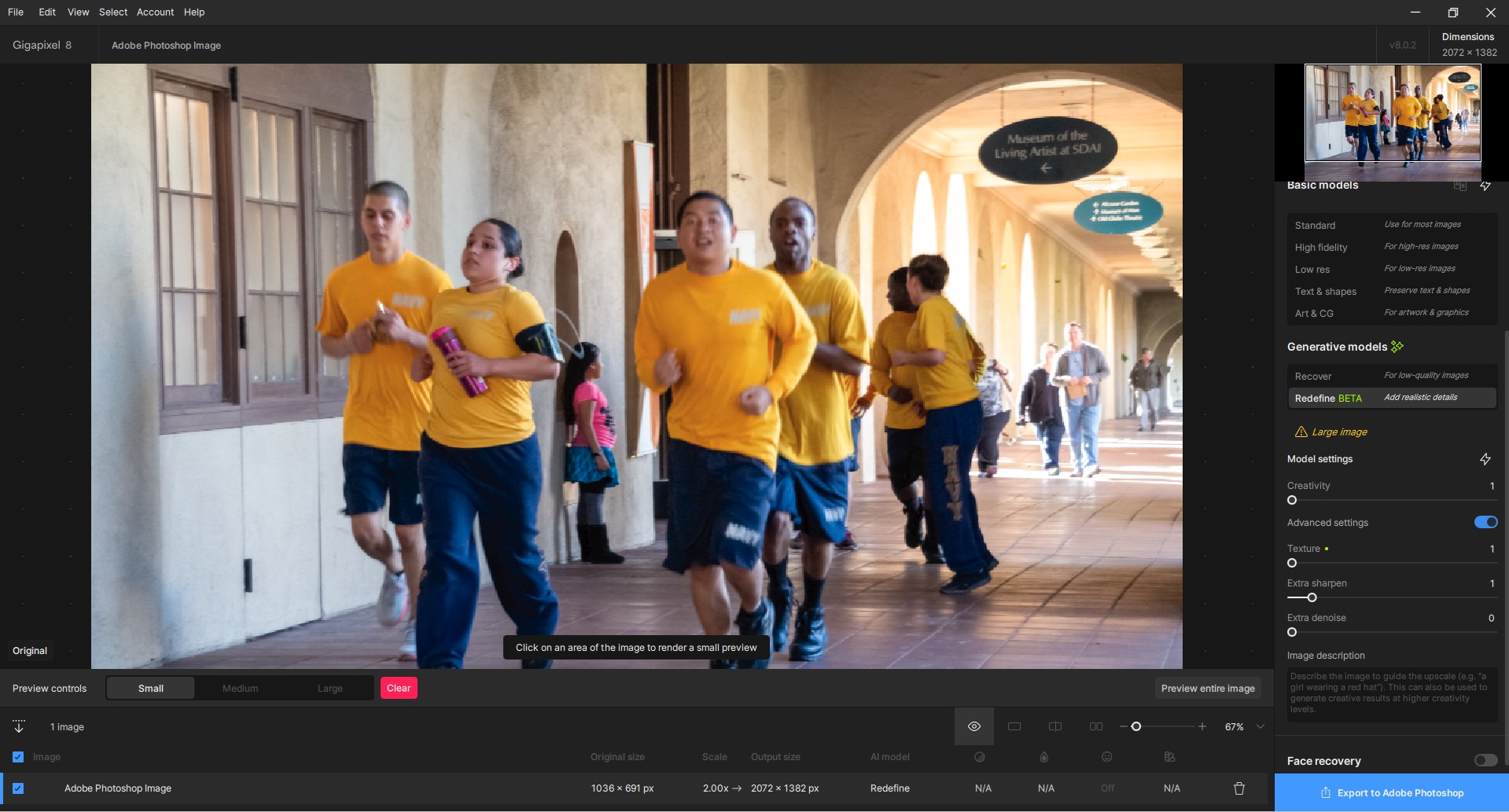Click the Preview entire image button

click(1208, 689)
